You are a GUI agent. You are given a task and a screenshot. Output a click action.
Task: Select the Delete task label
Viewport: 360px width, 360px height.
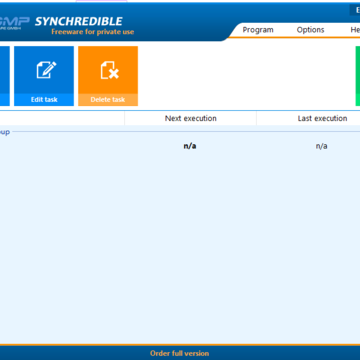108,99
